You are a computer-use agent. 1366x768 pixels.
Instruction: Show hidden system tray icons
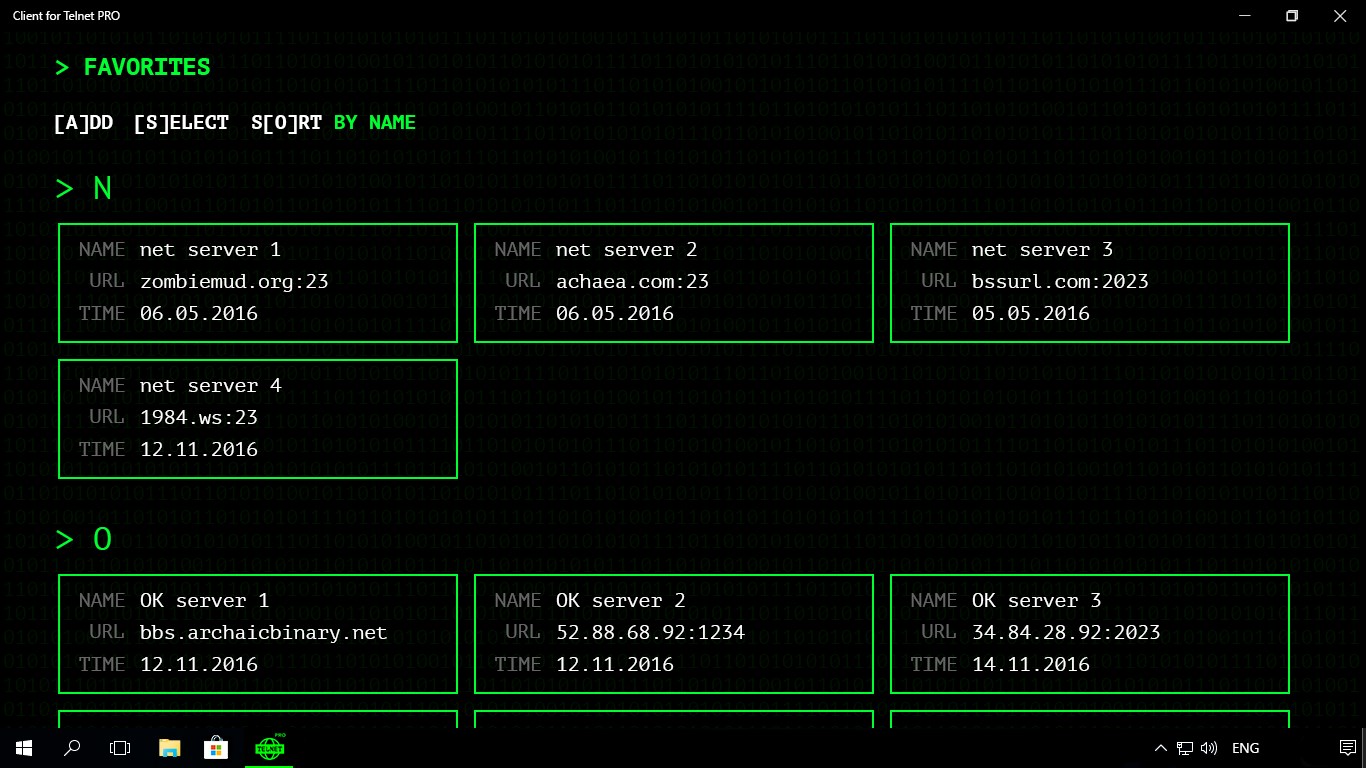pos(1160,748)
